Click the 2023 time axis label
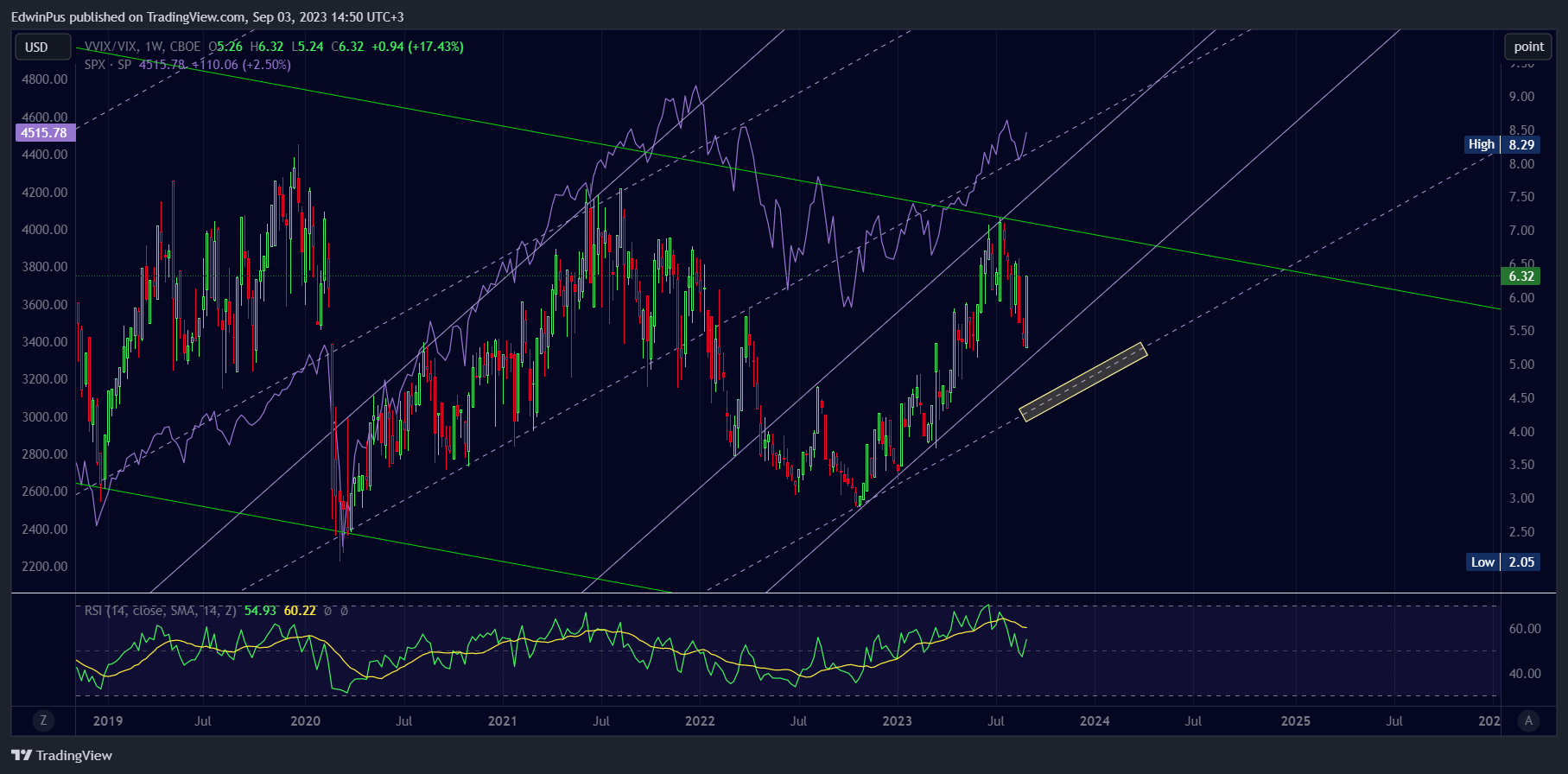Viewport: 1568px width, 774px height. [x=897, y=720]
